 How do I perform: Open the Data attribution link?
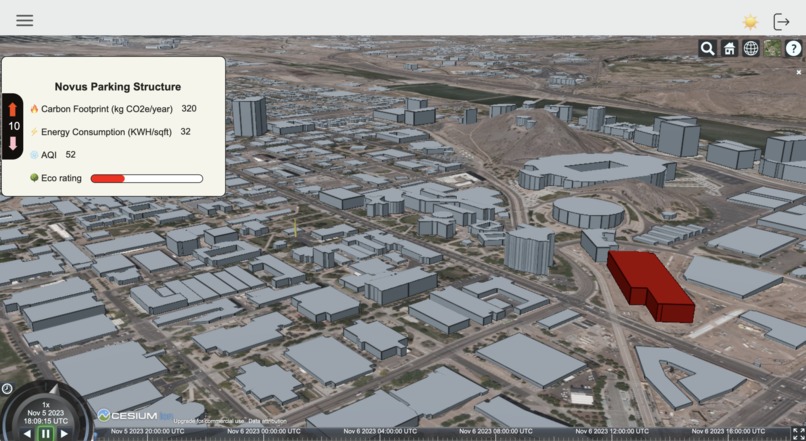[267, 421]
